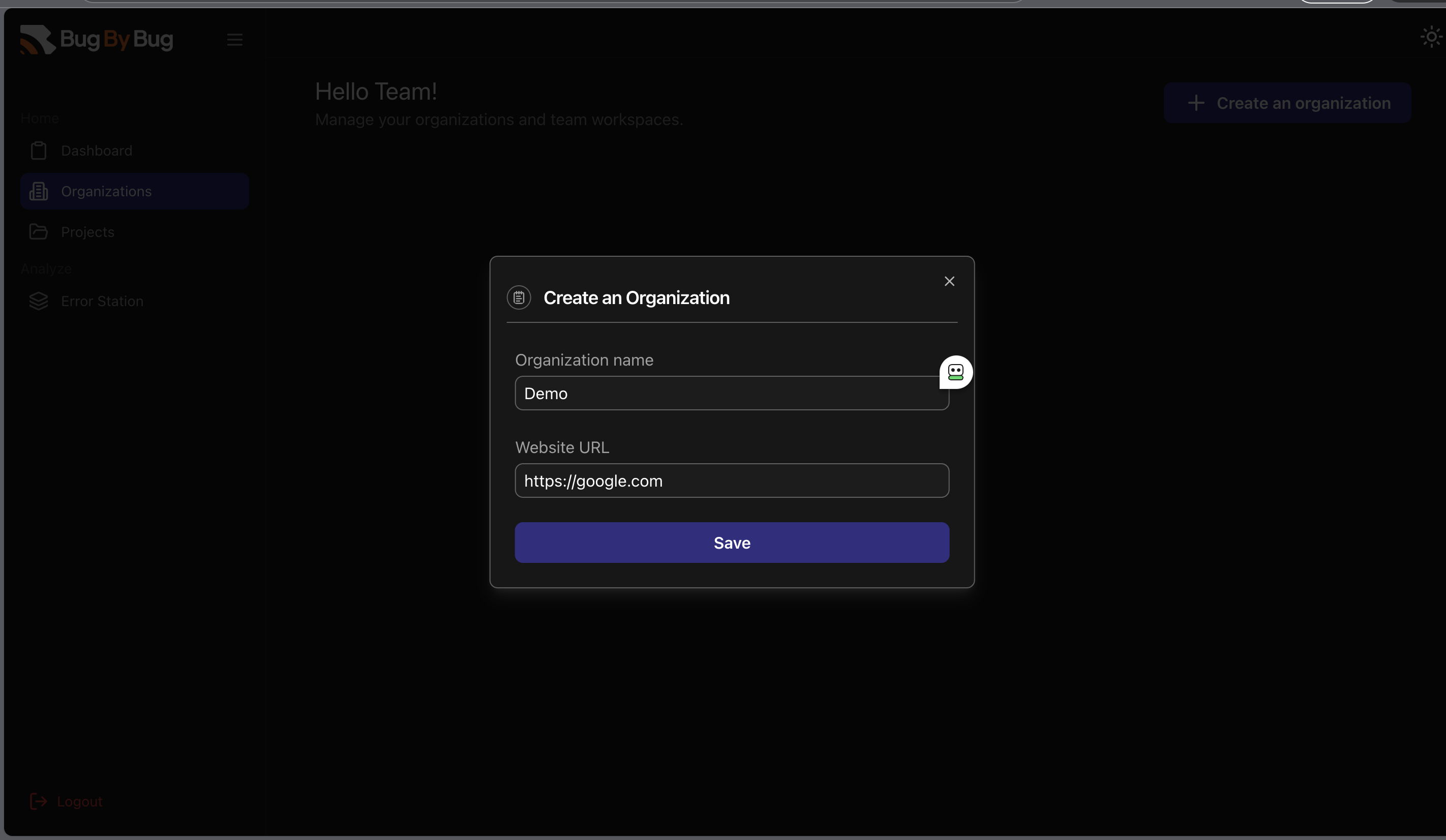The image size is (1446, 840).
Task: Open the Dashboard page
Action: [x=96, y=151]
